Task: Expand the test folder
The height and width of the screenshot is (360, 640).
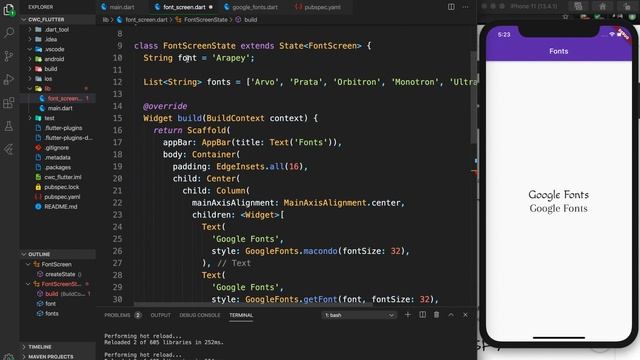Action: pyautogui.click(x=58, y=118)
